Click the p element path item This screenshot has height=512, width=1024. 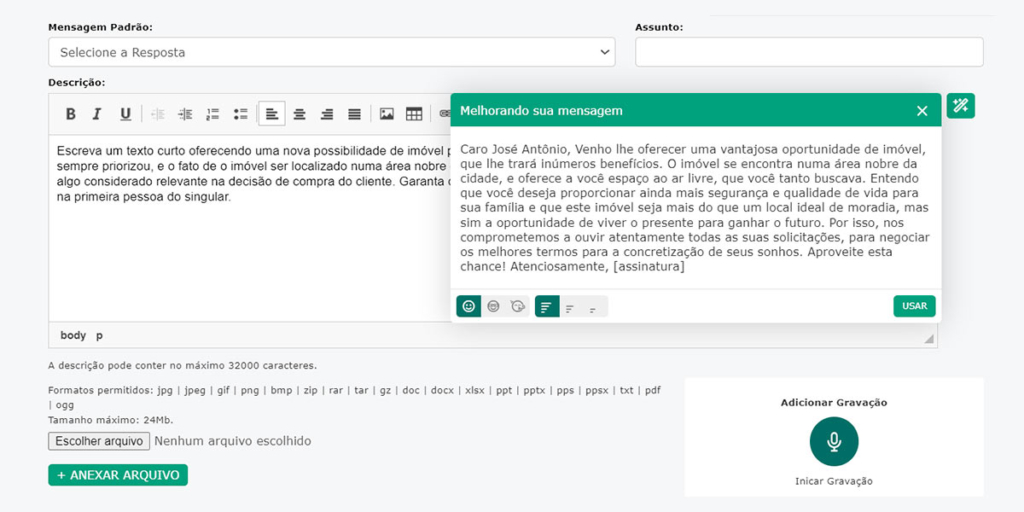pyautogui.click(x=99, y=336)
